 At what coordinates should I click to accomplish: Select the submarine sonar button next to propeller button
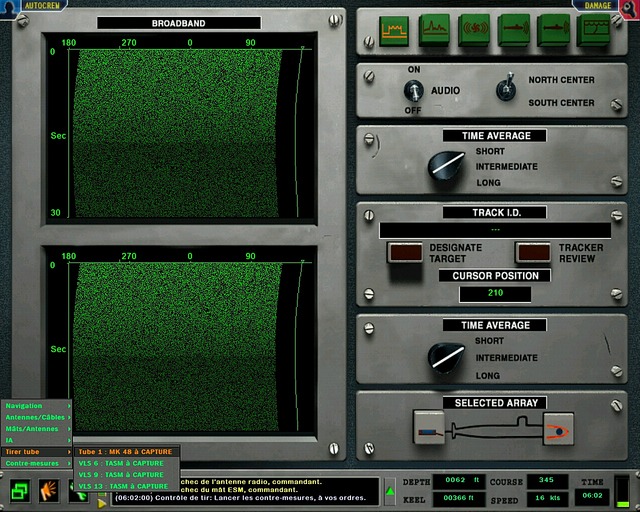tap(514, 29)
